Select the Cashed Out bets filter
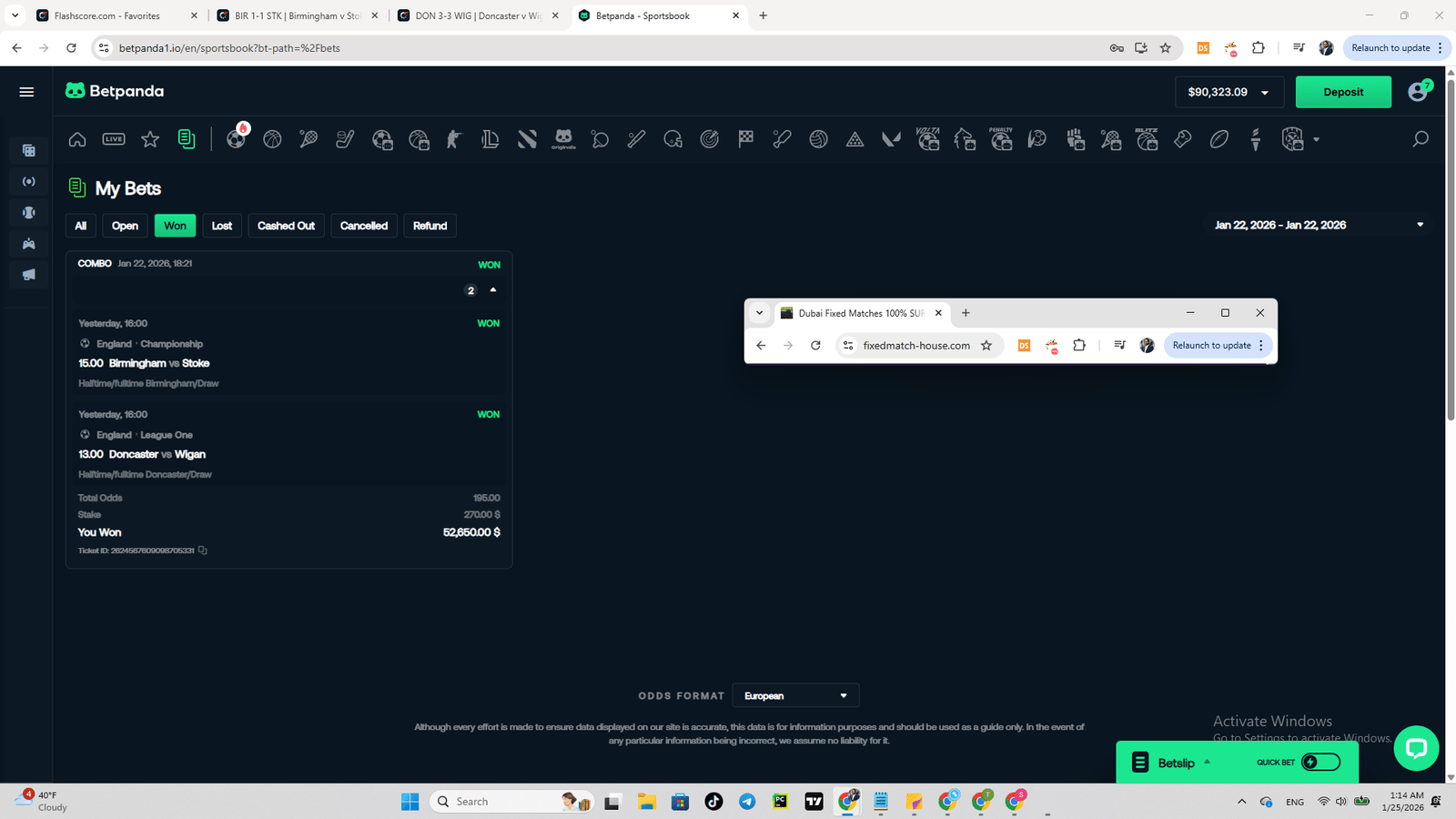This screenshot has height=819, width=1456. (x=286, y=226)
